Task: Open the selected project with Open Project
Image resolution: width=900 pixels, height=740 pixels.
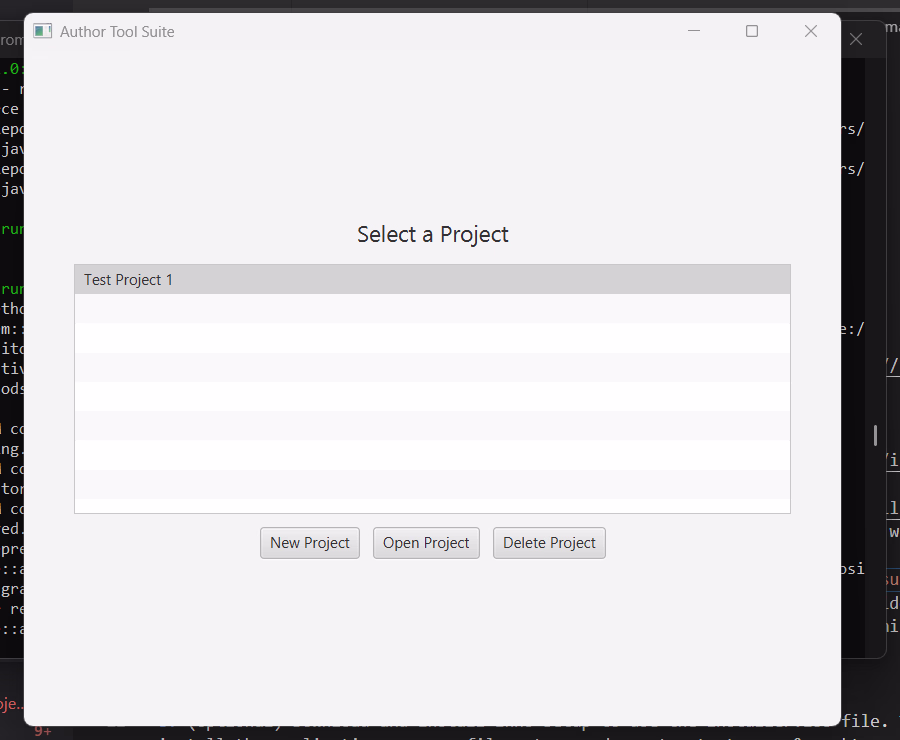Action: click(426, 543)
